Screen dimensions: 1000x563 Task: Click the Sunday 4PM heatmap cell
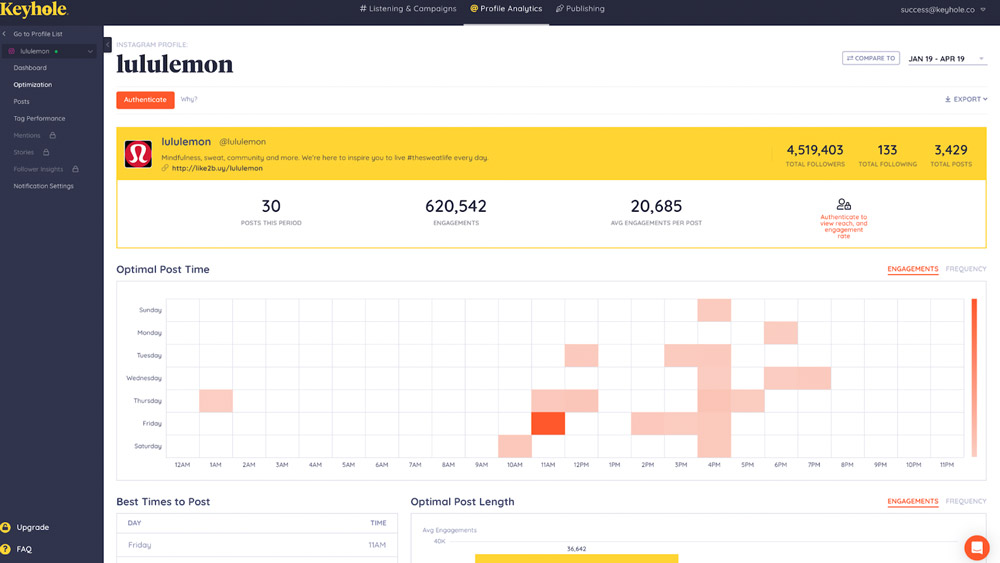(714, 310)
